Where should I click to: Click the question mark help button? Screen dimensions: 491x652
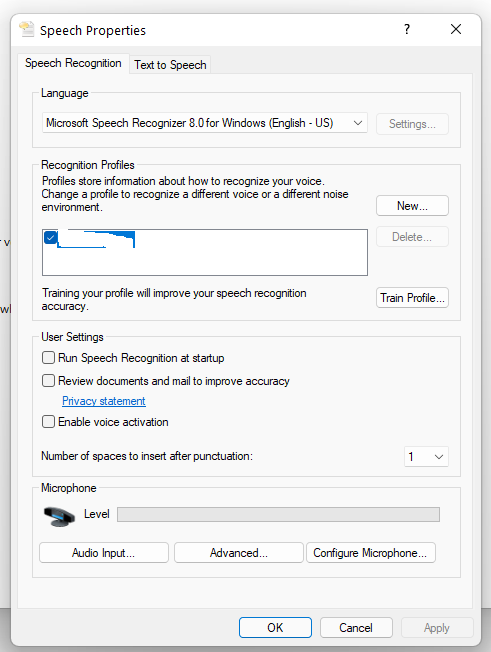(407, 29)
